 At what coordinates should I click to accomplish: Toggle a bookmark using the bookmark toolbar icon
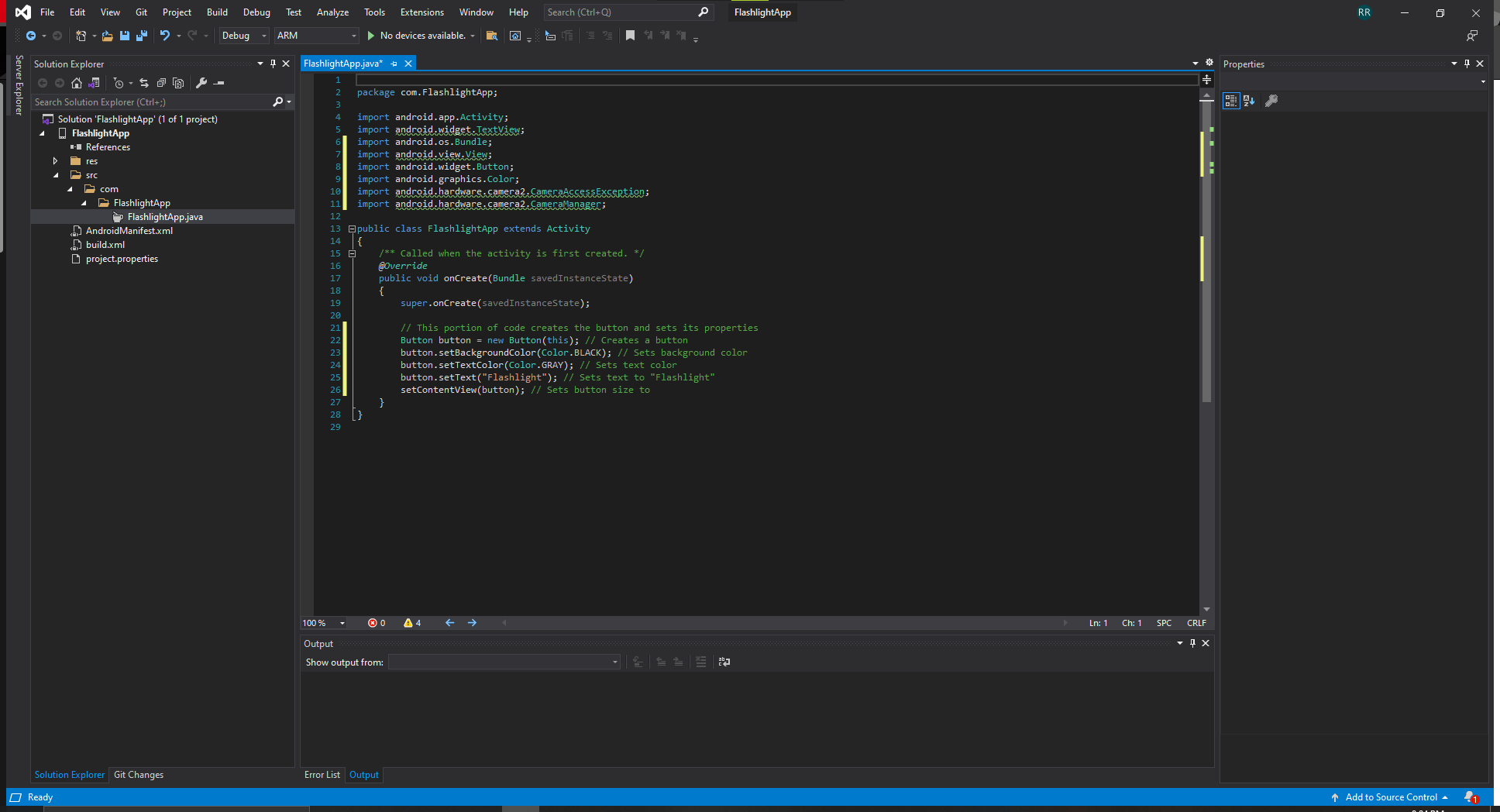630,36
